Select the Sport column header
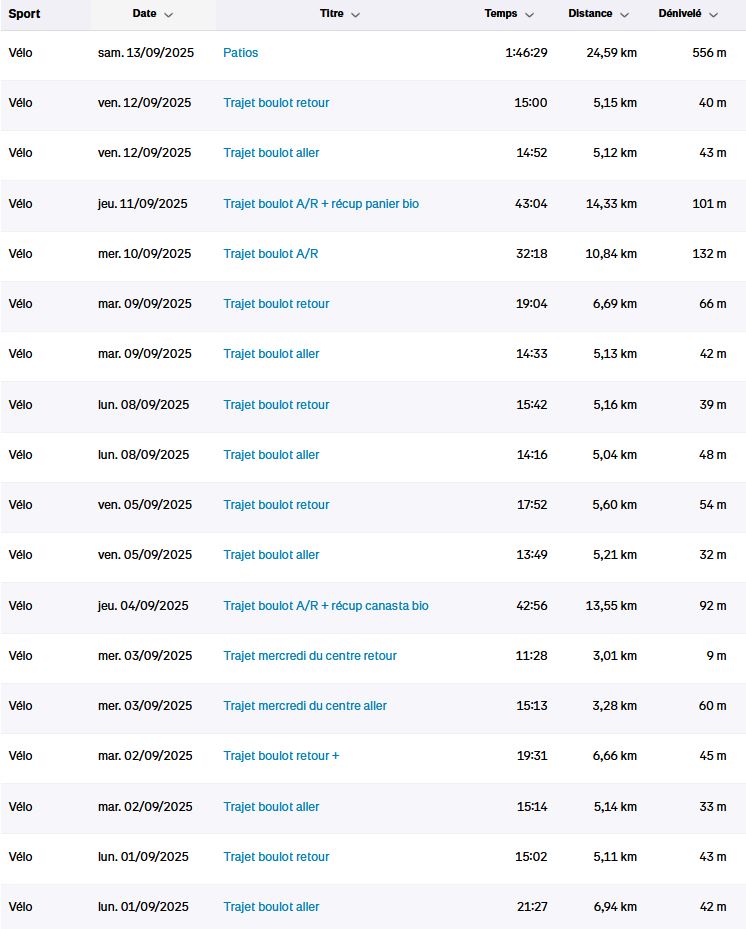This screenshot has width=746, height=929. [25, 14]
